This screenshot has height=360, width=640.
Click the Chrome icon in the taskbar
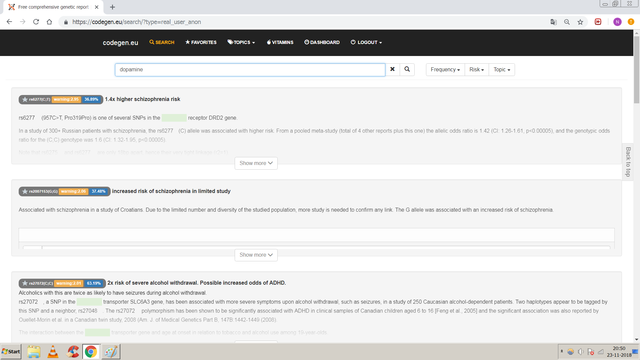click(91, 351)
